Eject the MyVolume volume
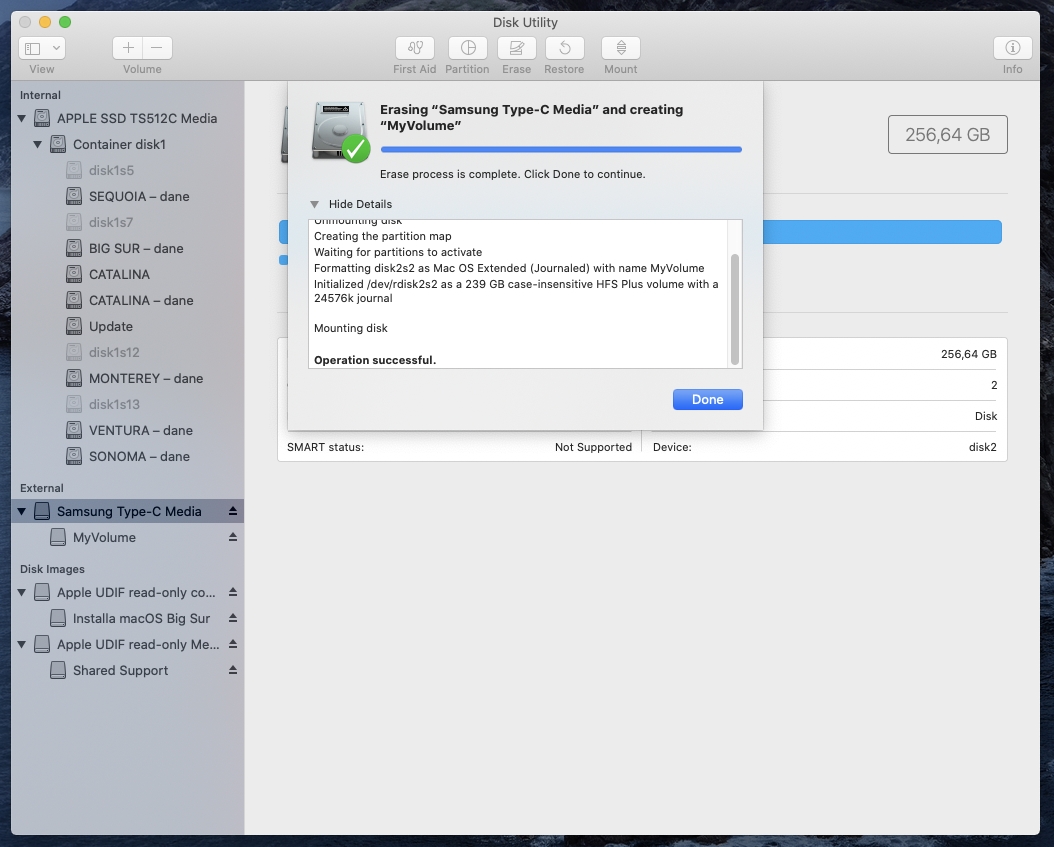Viewport: 1054px width, 847px height. 233,536
